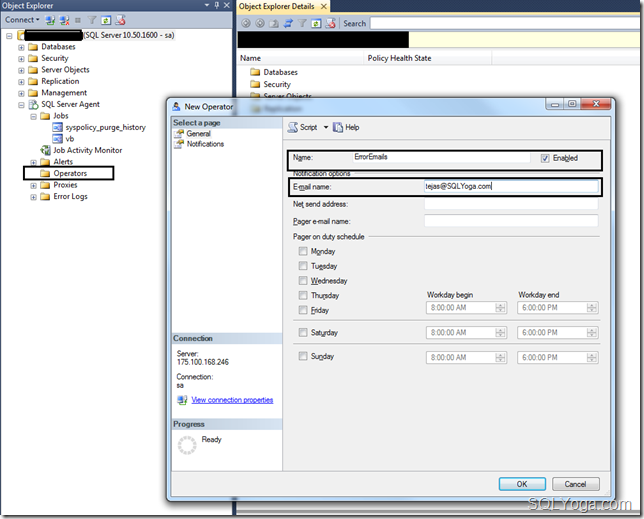This screenshot has width=644, height=519.
Task: Select the vb job in the tree
Action: pos(70,139)
